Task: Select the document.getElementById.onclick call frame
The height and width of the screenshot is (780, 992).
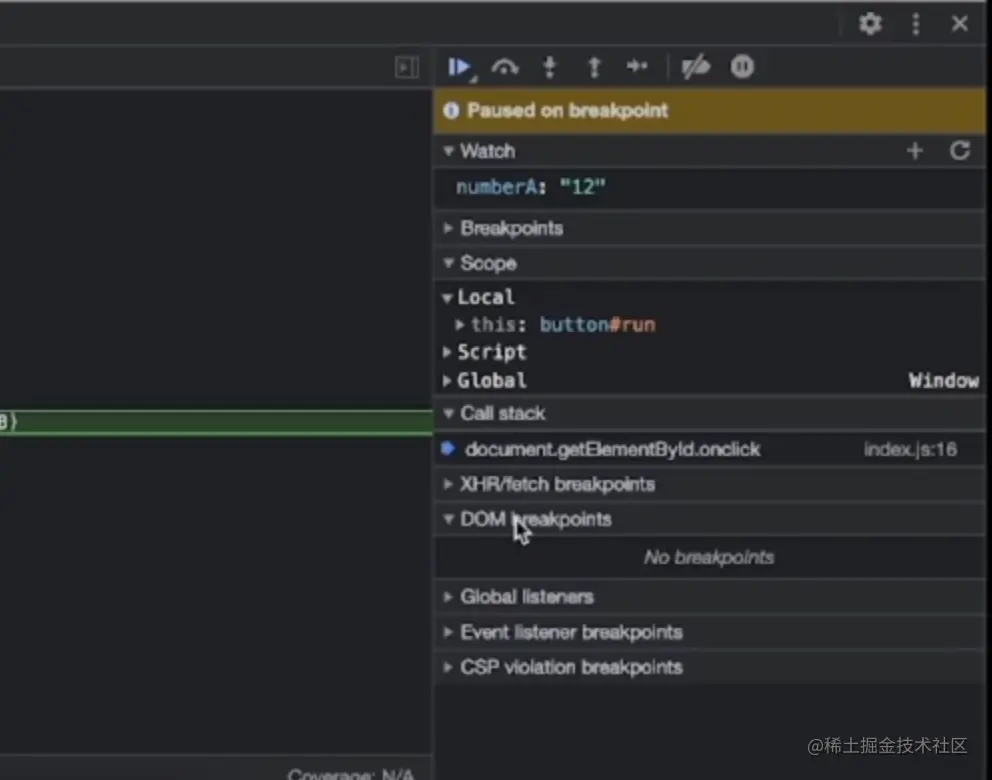Action: [x=612, y=450]
